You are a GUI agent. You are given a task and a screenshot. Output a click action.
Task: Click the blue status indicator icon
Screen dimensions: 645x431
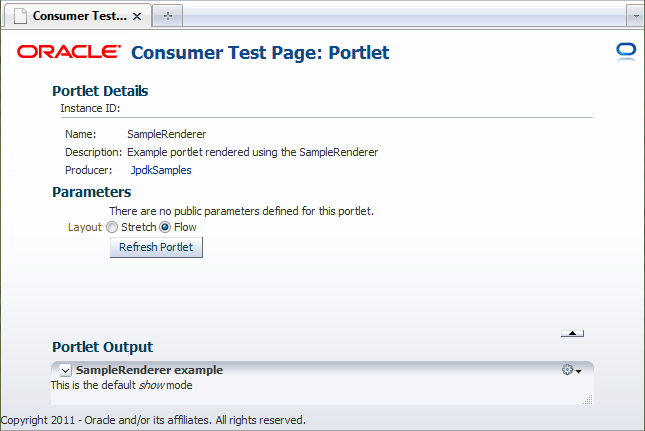coord(626,52)
